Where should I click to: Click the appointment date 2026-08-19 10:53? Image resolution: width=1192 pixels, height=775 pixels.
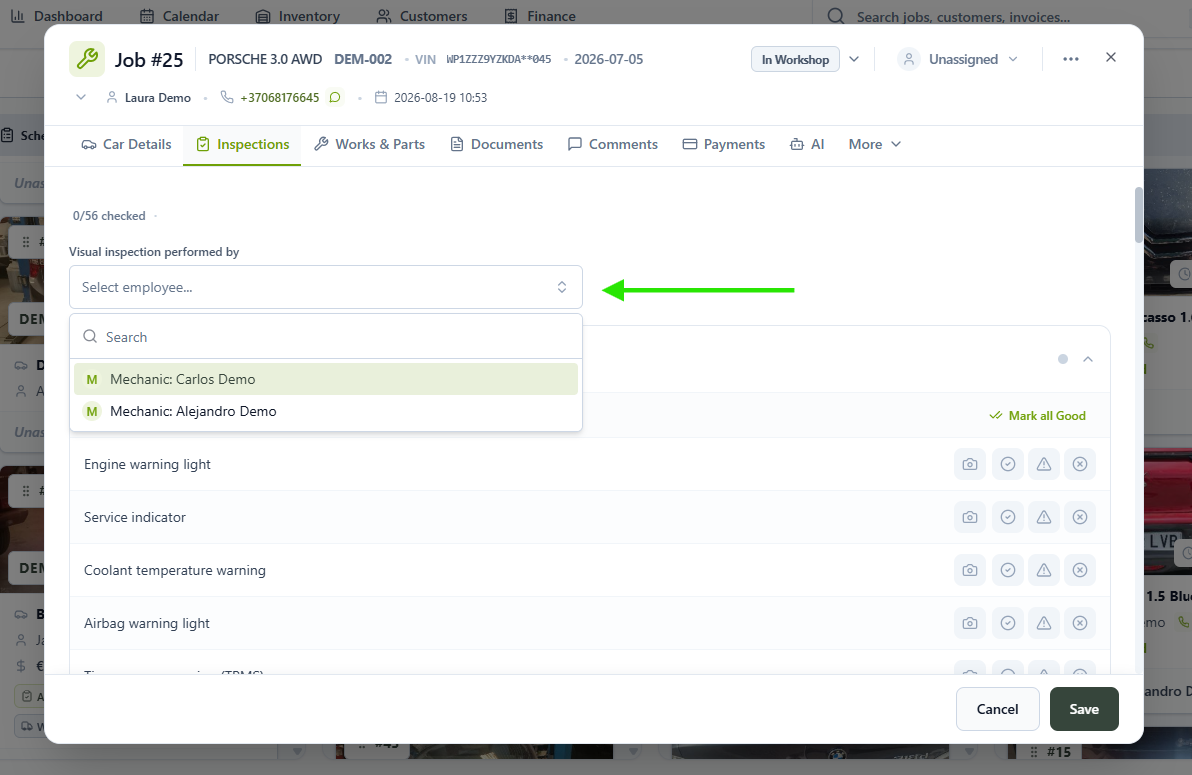coord(440,97)
